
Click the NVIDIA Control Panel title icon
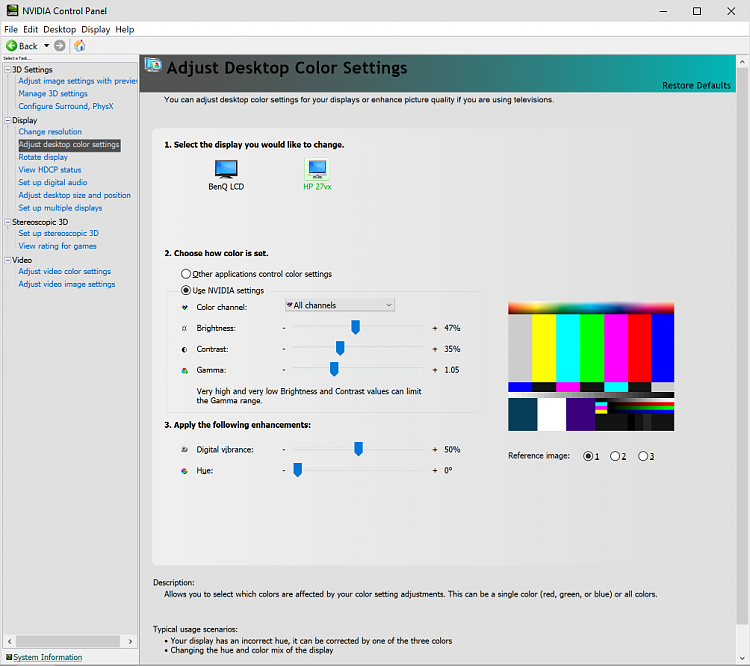(x=12, y=11)
